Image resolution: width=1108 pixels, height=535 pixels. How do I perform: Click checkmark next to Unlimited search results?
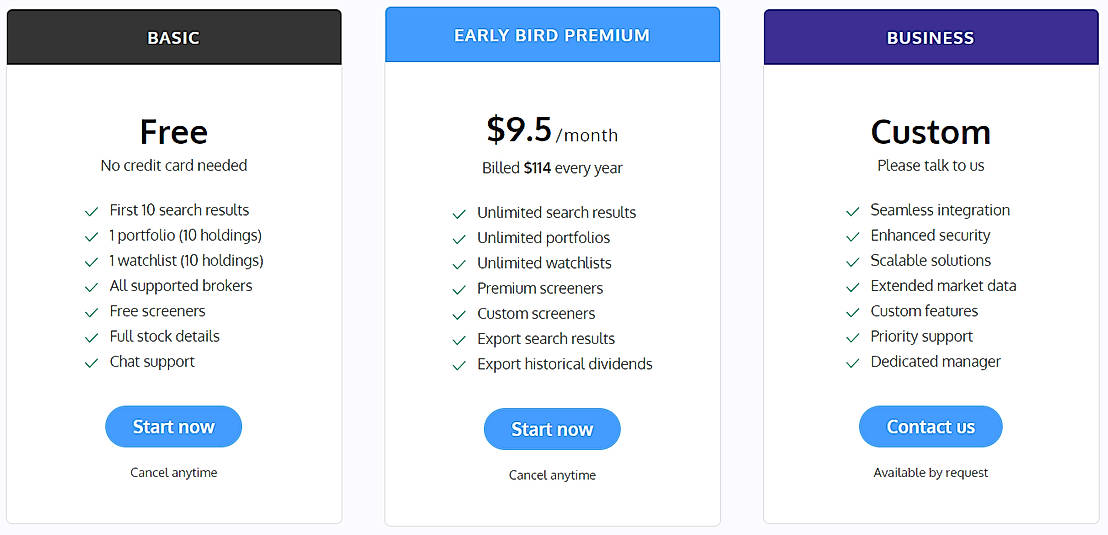[459, 214]
